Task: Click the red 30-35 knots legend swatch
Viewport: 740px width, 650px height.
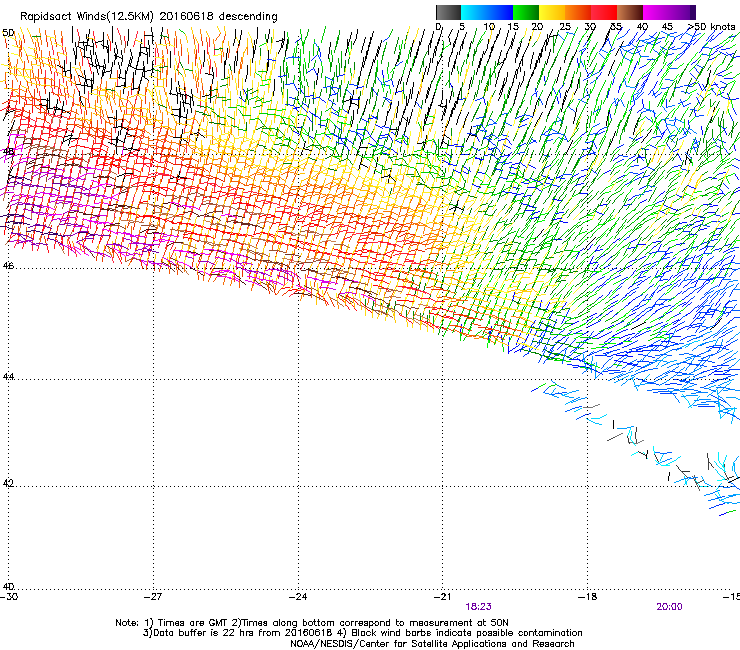Action: click(604, 12)
